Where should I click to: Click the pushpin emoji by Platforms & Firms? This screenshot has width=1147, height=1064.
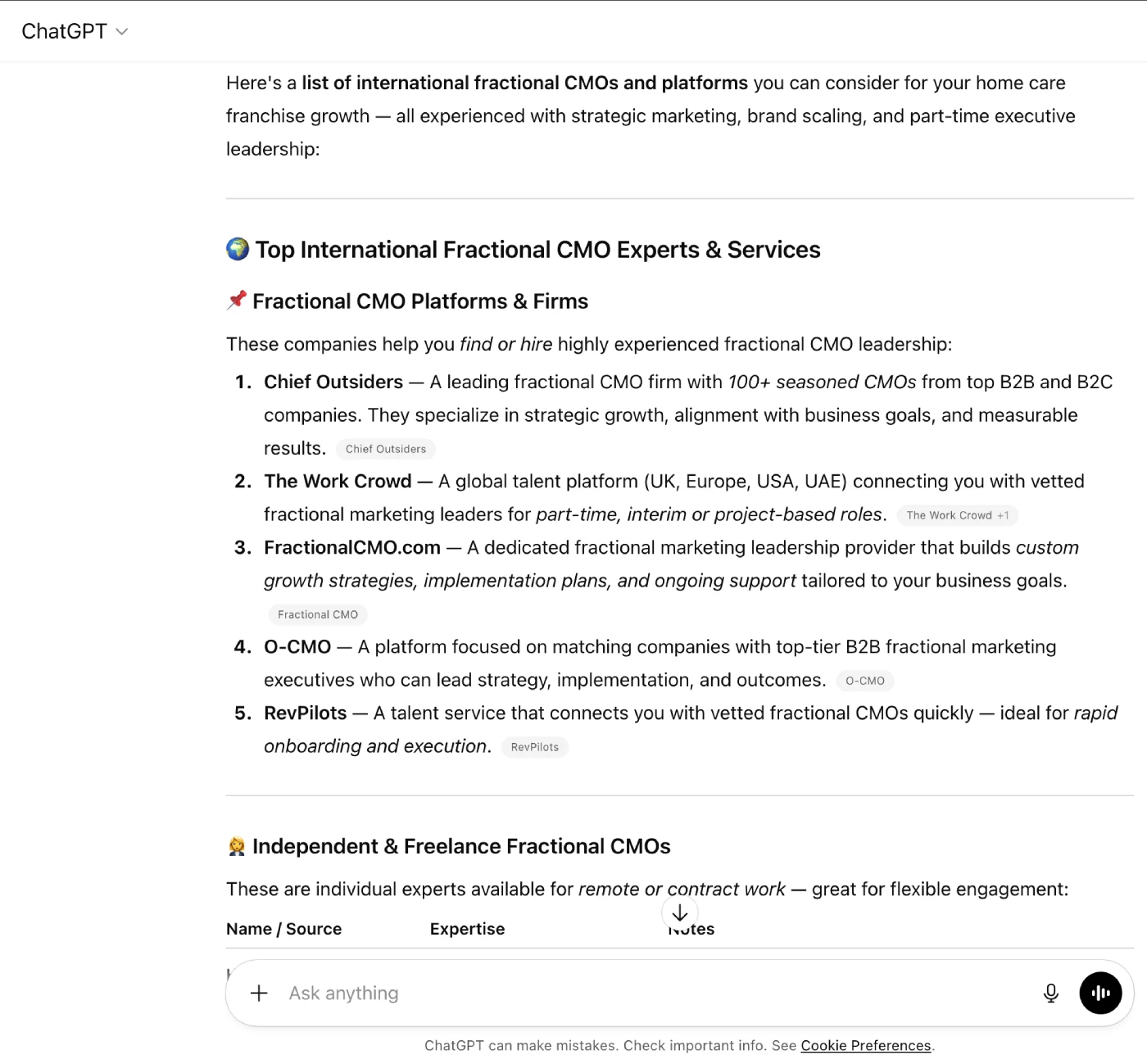pos(237,301)
